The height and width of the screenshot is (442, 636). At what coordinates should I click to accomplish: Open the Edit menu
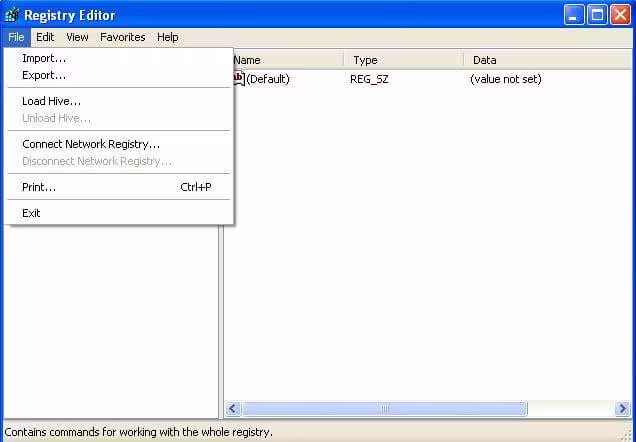coord(45,37)
